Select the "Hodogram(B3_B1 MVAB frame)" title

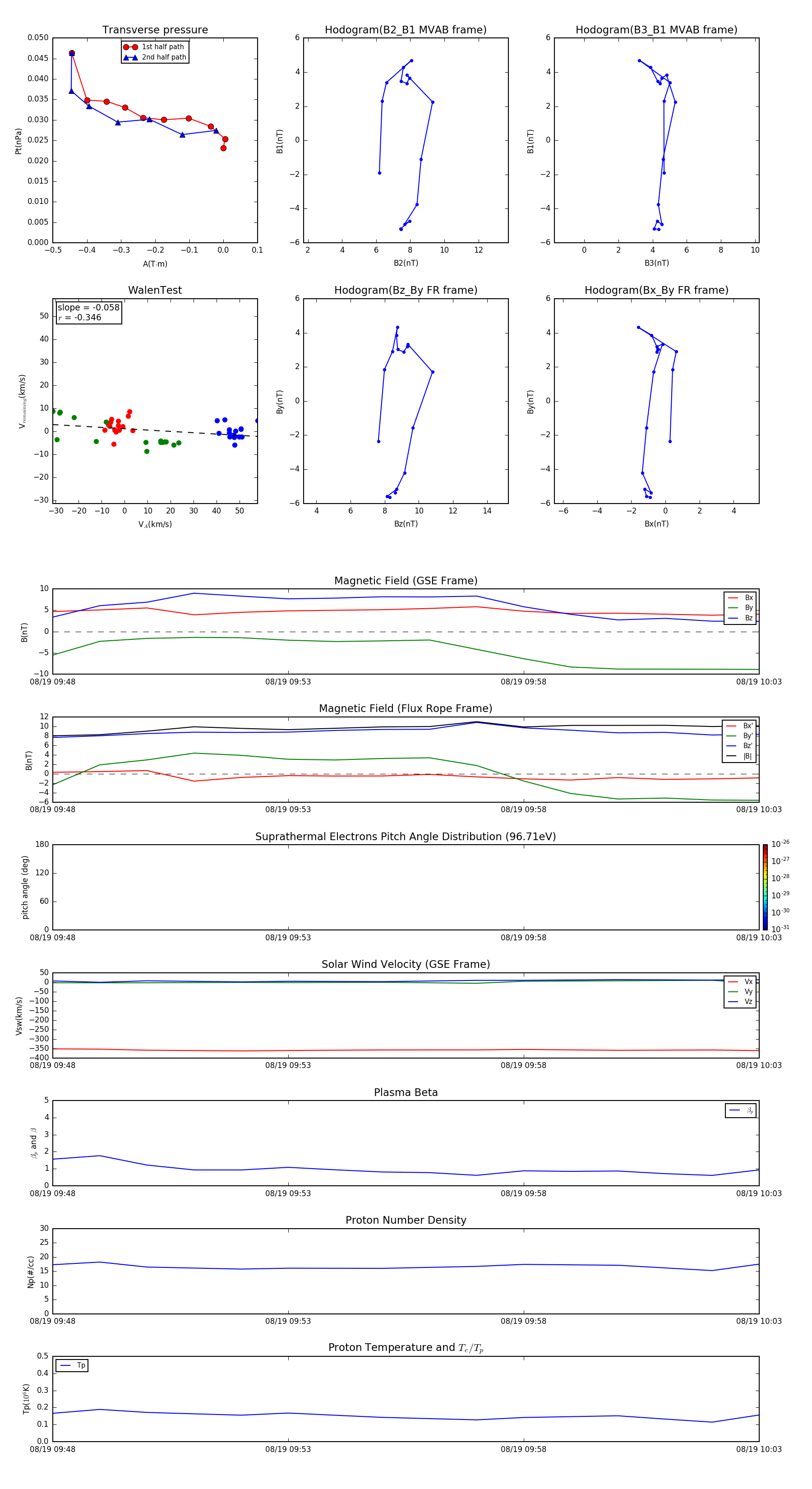click(656, 29)
